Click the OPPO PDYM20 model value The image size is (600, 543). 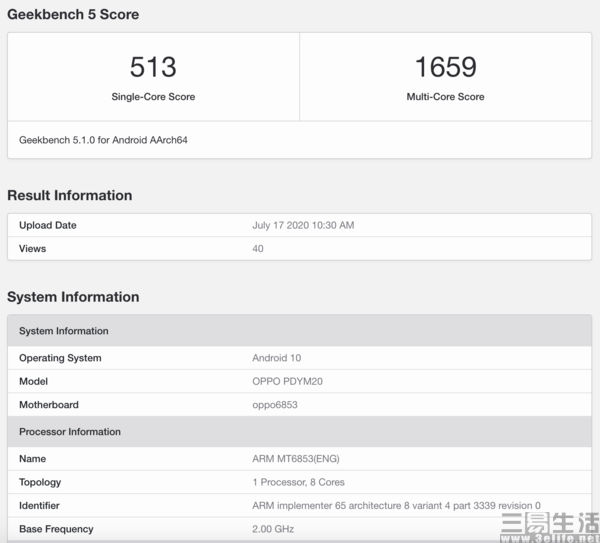[288, 381]
